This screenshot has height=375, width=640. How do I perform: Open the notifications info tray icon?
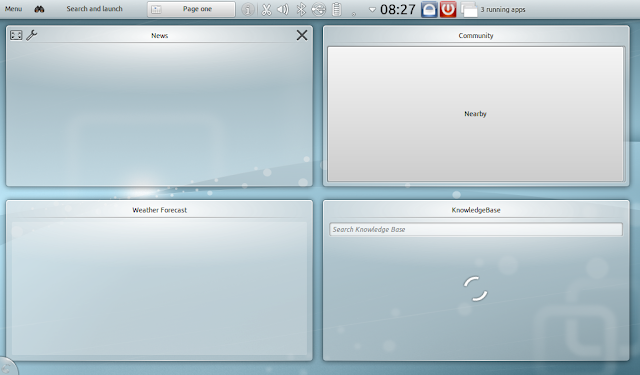[x=248, y=9]
